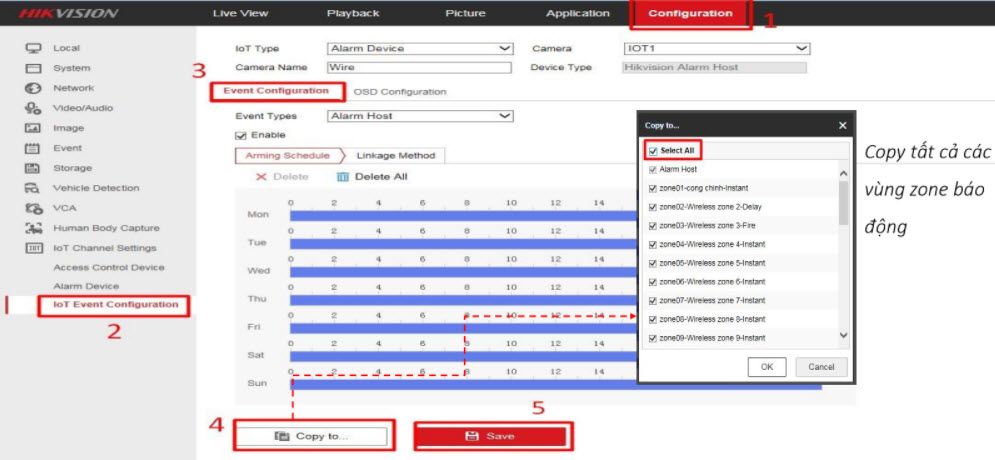
Task: Toggle zone07-Wireless zone 7-Instant checkbox
Action: click(x=653, y=301)
